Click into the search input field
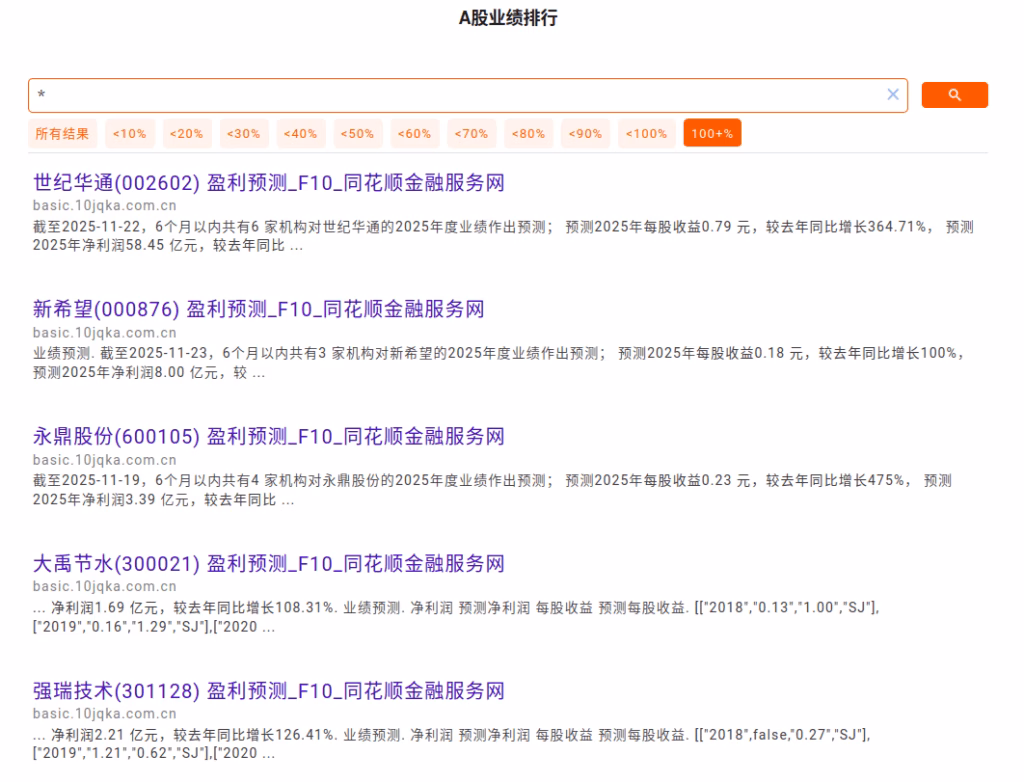 click(x=450, y=95)
